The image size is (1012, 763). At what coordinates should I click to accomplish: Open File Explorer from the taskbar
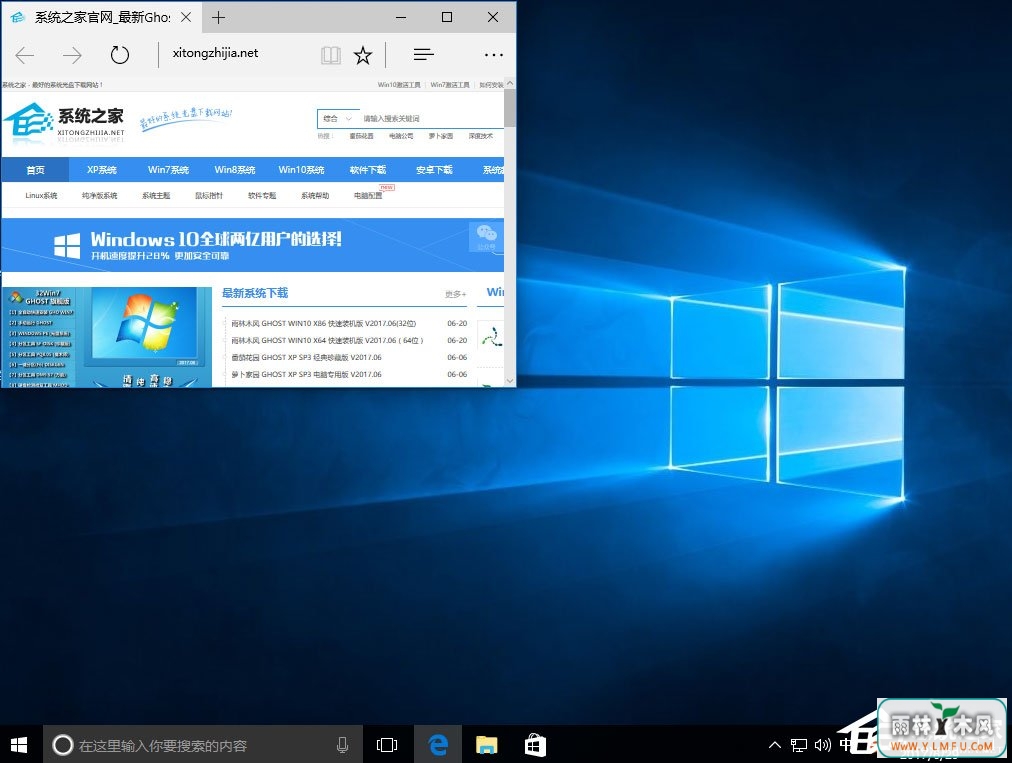[x=486, y=745]
